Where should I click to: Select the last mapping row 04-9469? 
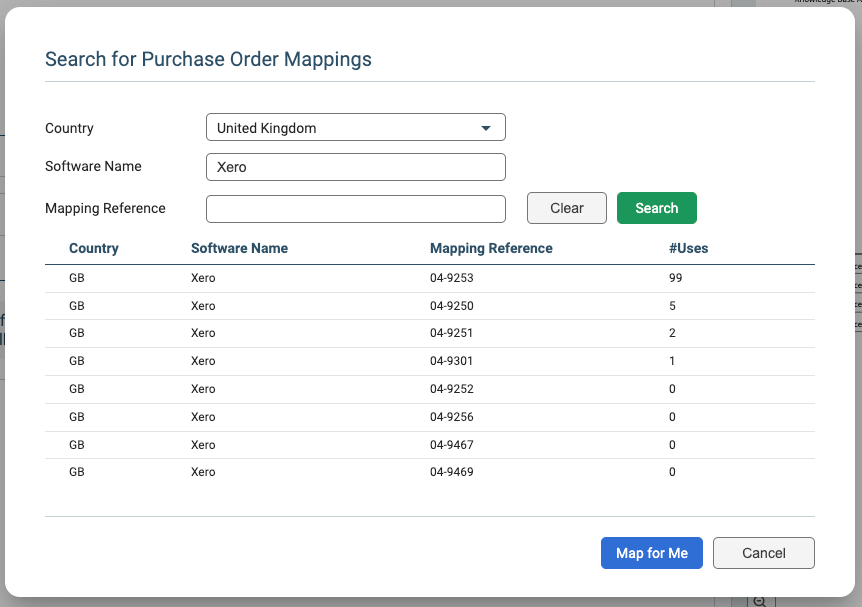(430, 471)
